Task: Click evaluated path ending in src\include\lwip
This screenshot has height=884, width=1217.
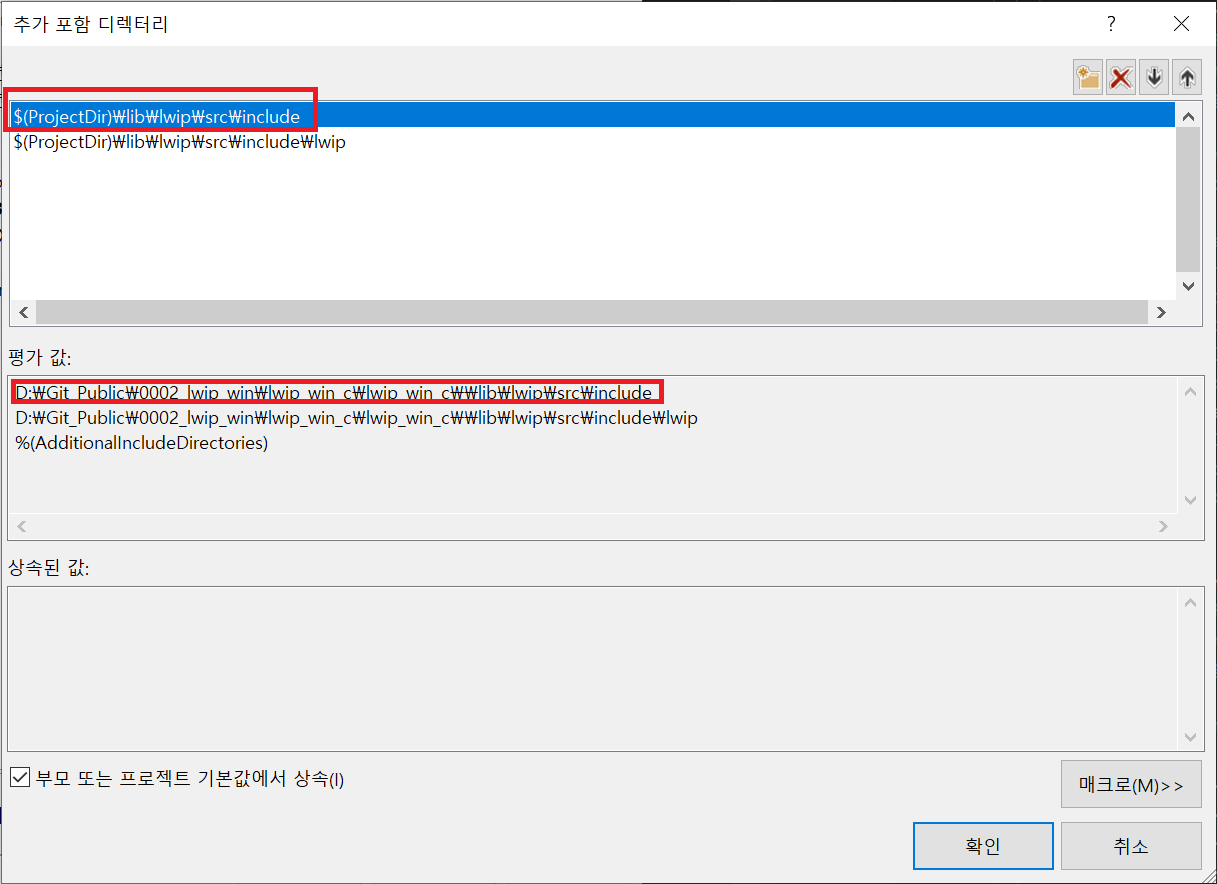Action: coord(357,418)
